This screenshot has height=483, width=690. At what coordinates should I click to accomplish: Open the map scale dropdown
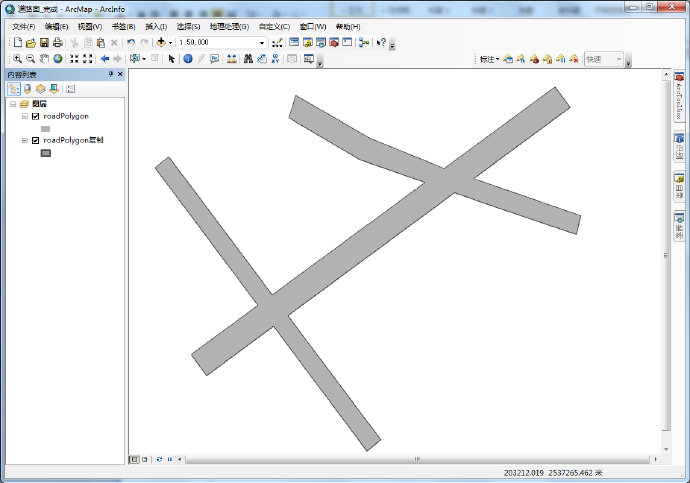262,43
